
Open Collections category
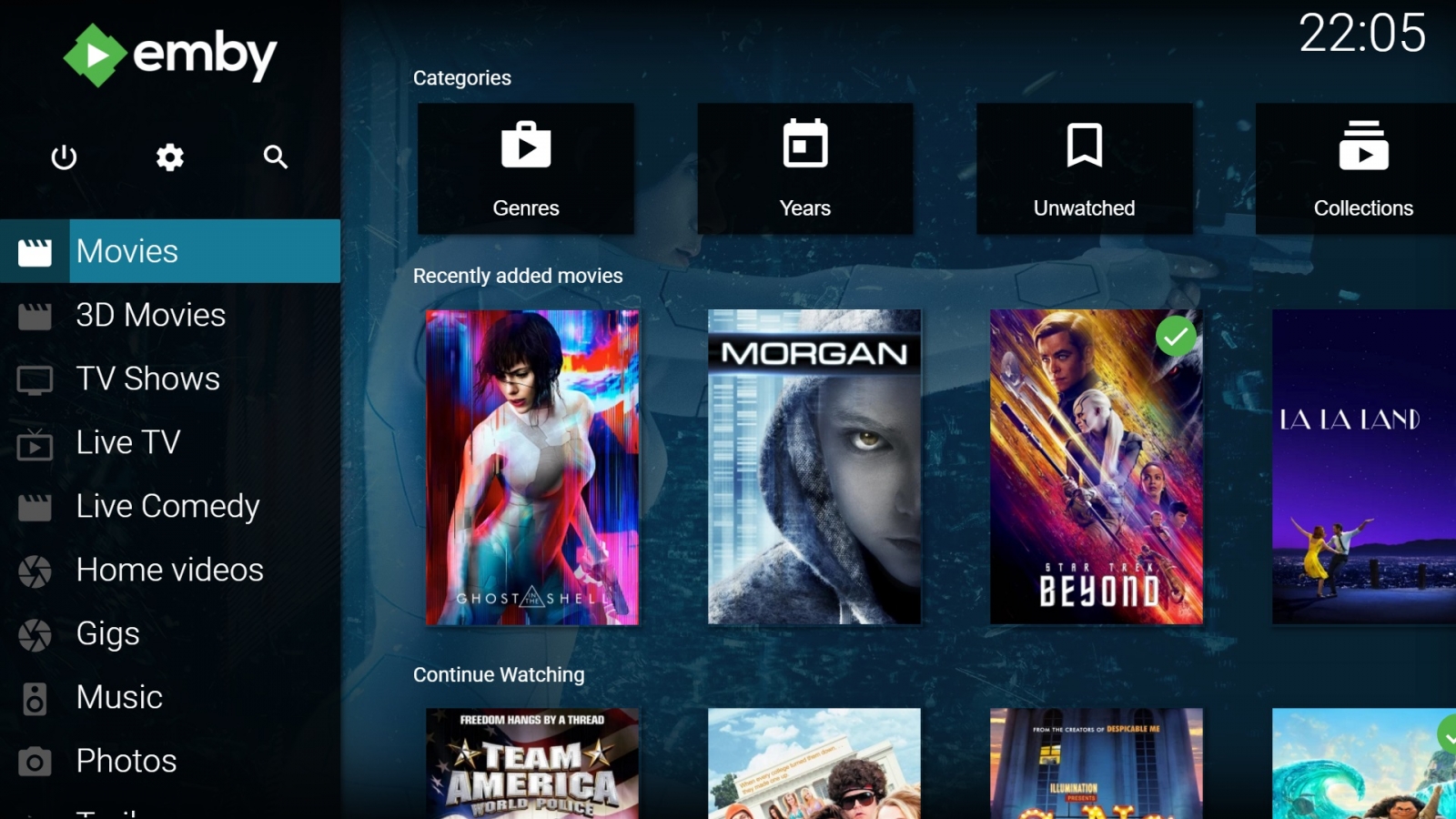pos(1356,168)
